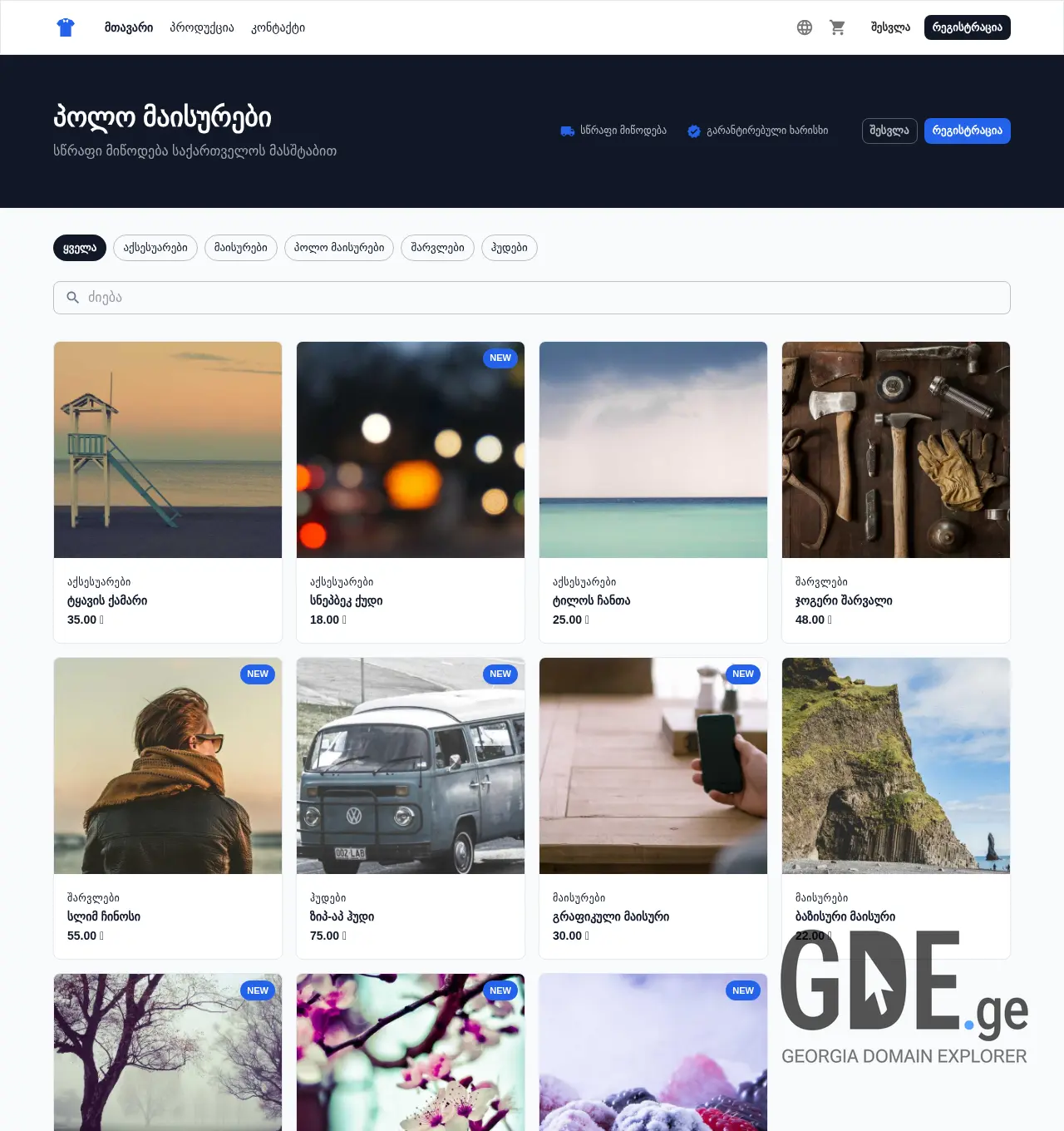Select the ყველა filter chip

coord(80,248)
